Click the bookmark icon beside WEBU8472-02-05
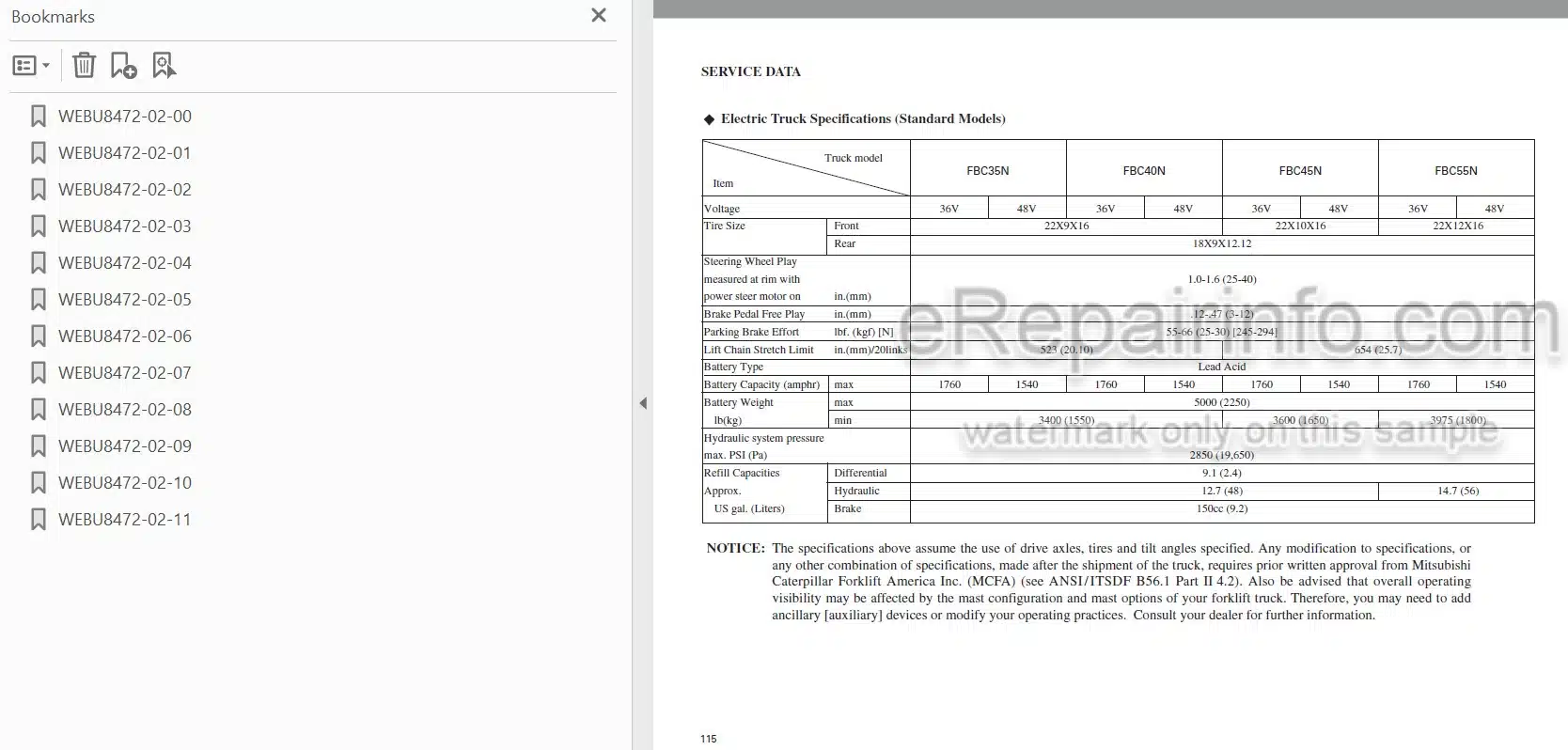Screen dimensions: 1568x750 (39, 300)
